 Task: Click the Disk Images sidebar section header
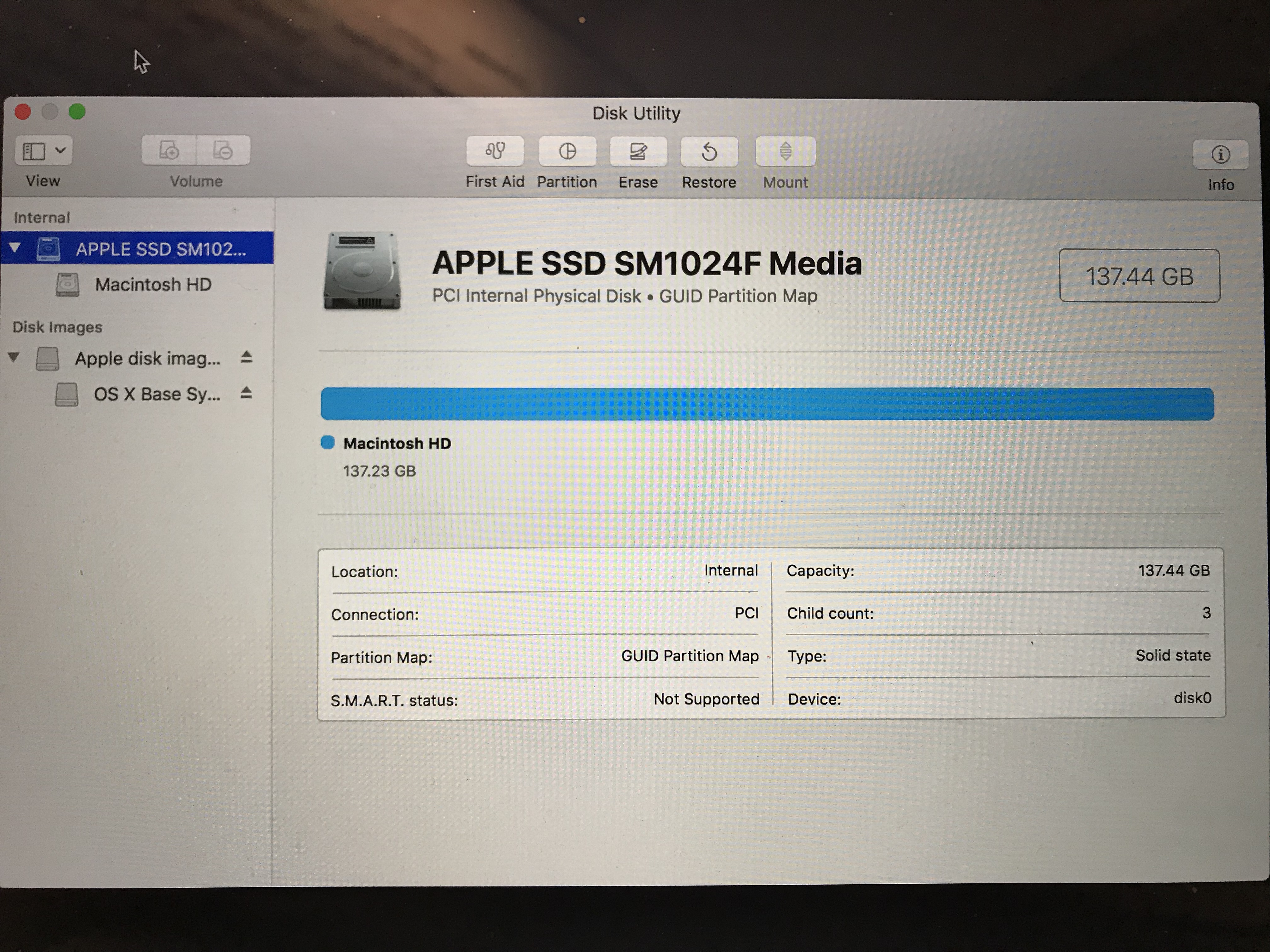pos(57,326)
